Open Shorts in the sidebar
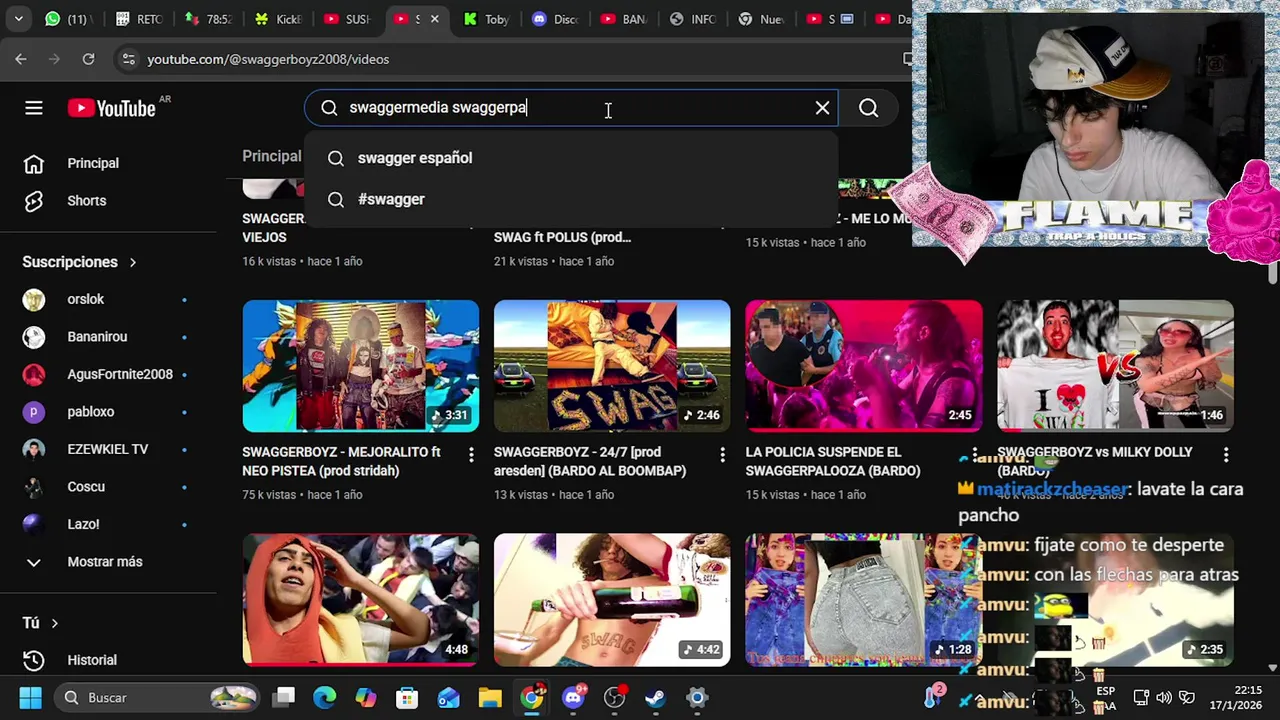1280x720 pixels. pyautogui.click(x=108, y=200)
